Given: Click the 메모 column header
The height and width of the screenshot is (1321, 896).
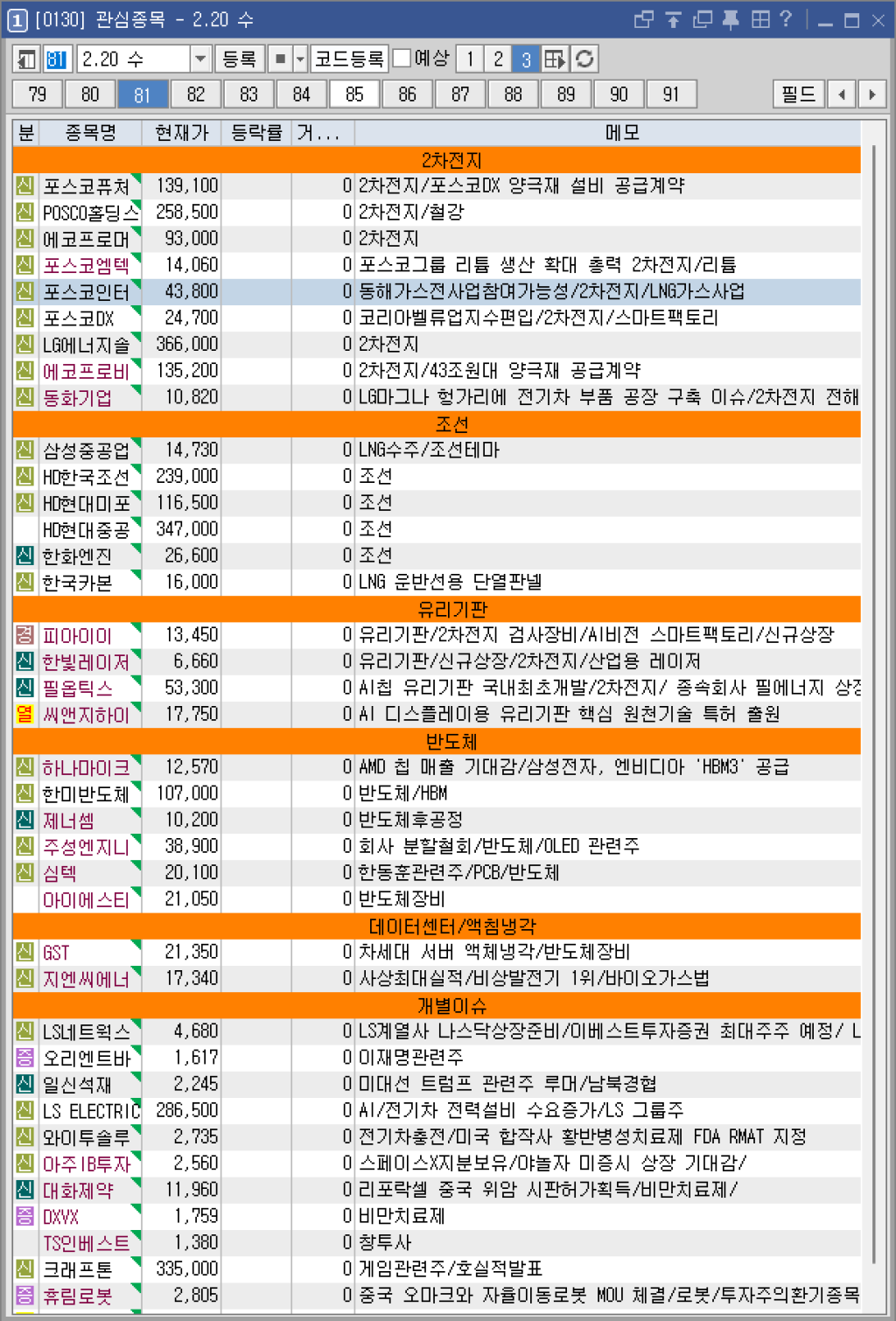Looking at the screenshot, I should click(623, 133).
